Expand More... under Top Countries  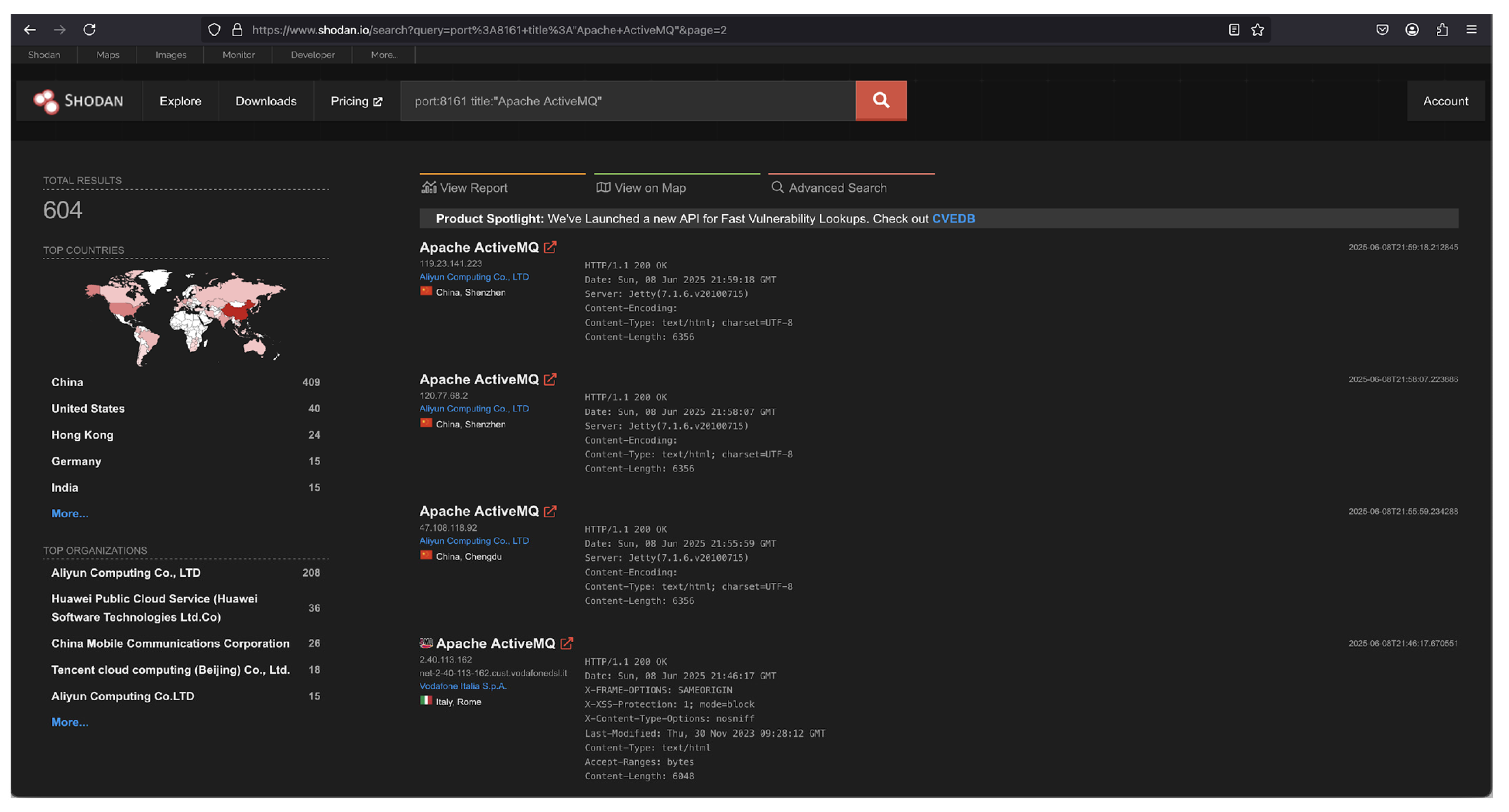(x=70, y=514)
